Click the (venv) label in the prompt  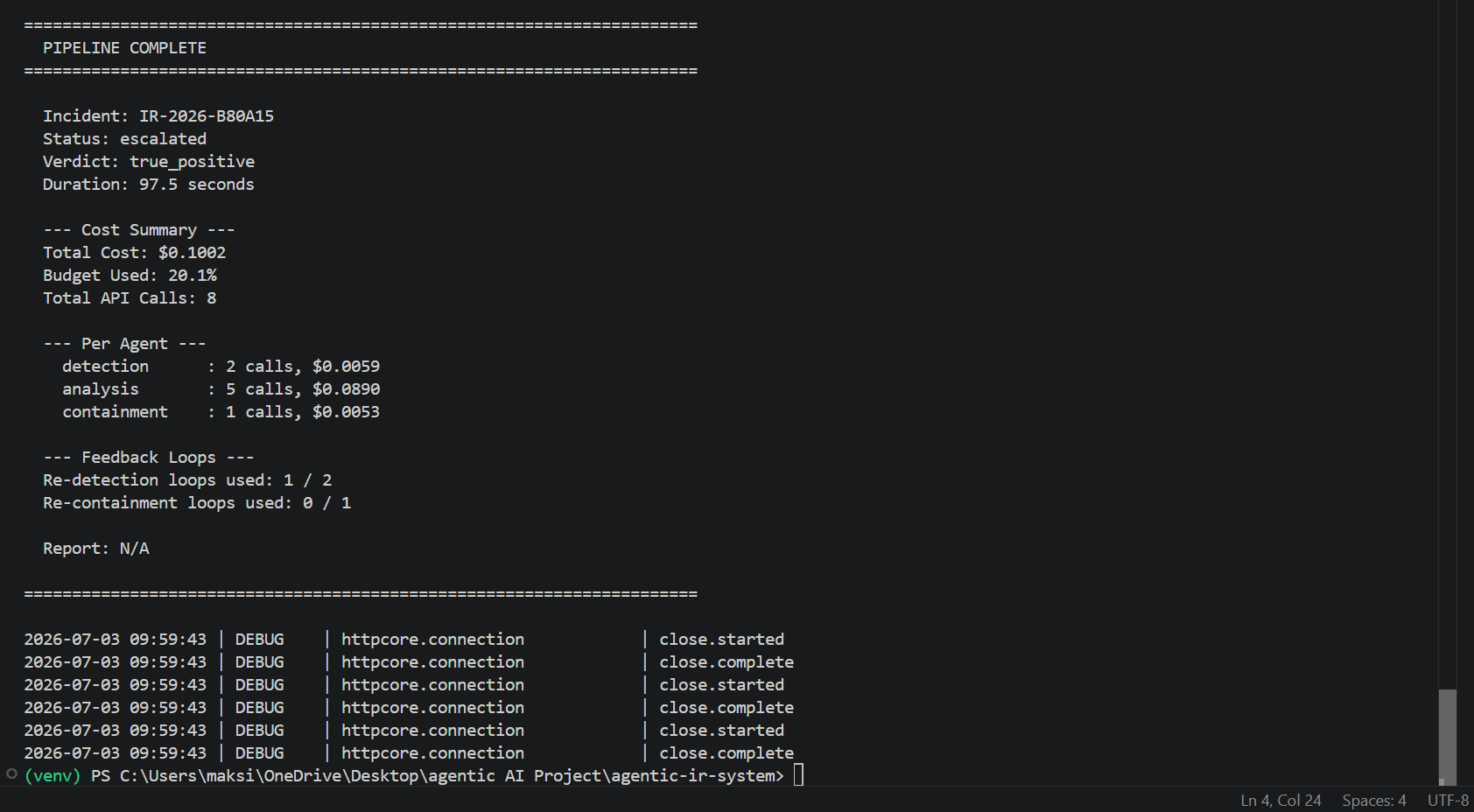tap(53, 776)
